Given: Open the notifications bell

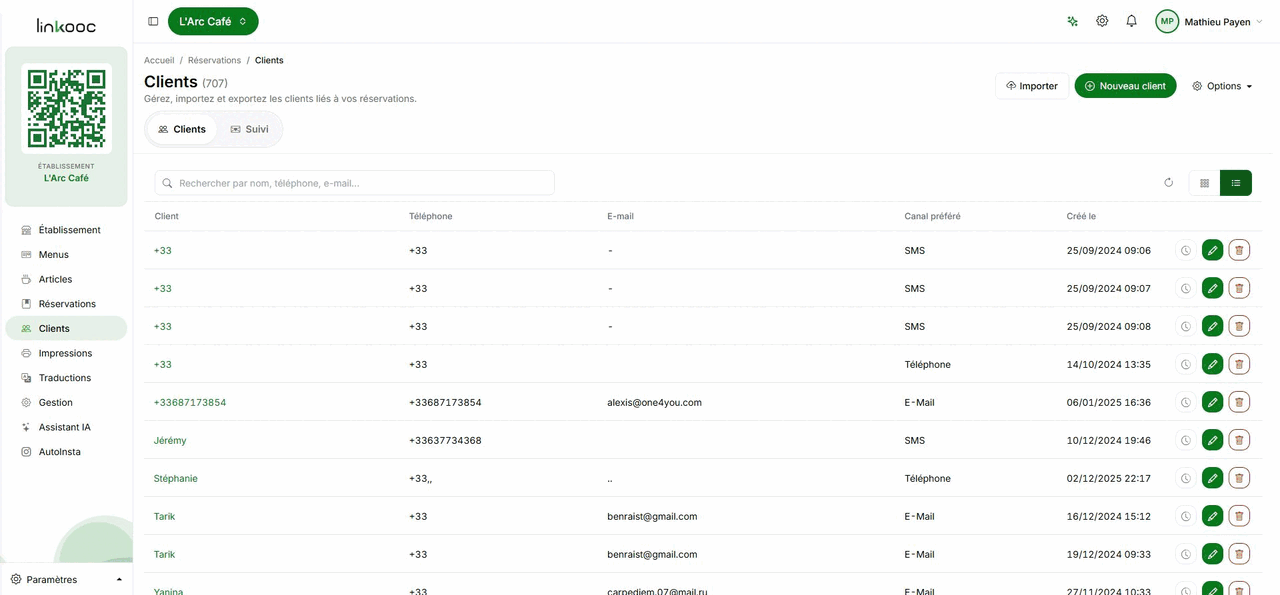Looking at the screenshot, I should click(x=1131, y=21).
